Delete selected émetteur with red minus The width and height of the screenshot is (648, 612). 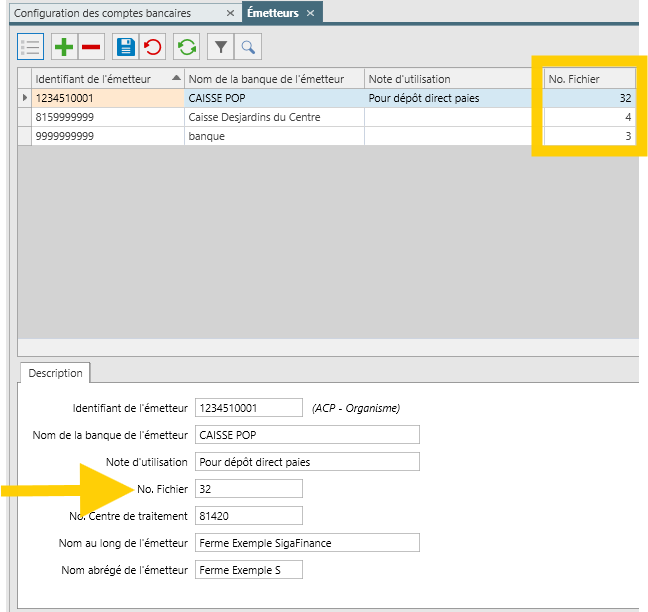pyautogui.click(x=91, y=47)
